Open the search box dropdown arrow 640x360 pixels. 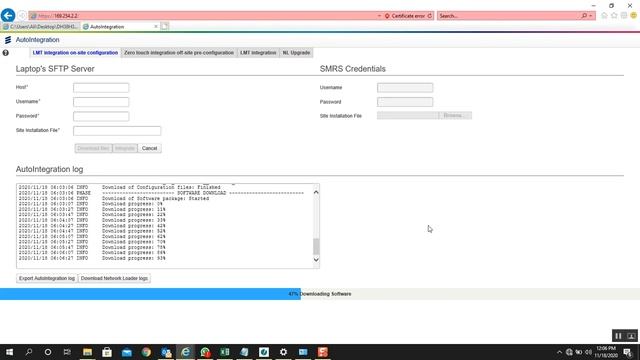tap(591, 16)
